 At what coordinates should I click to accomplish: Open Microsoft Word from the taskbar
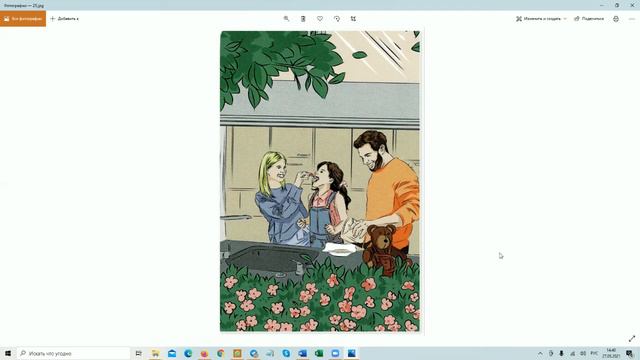point(302,353)
